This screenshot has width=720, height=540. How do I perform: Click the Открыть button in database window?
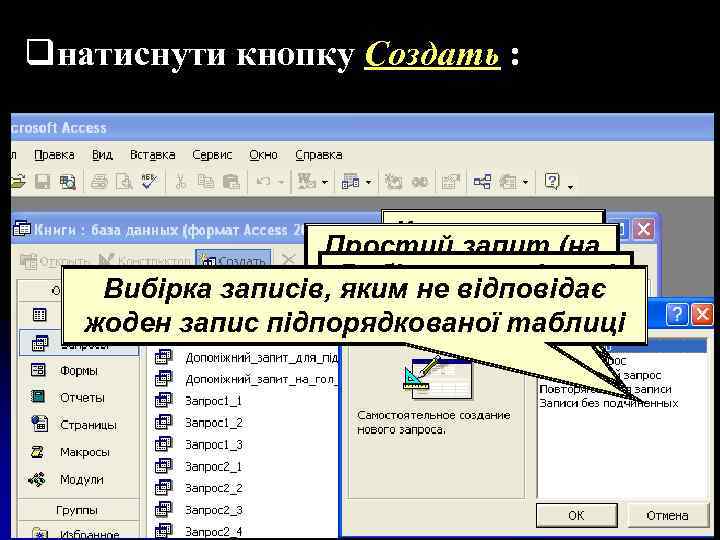[55, 260]
